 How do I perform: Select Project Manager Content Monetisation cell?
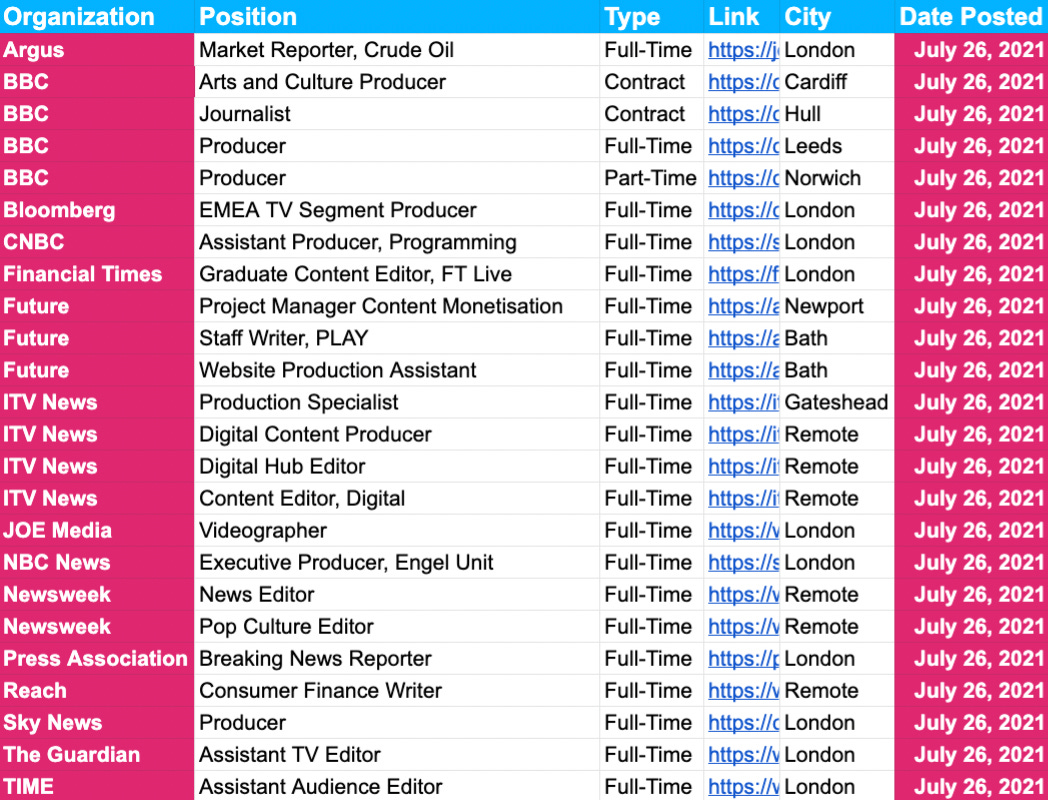pos(397,307)
